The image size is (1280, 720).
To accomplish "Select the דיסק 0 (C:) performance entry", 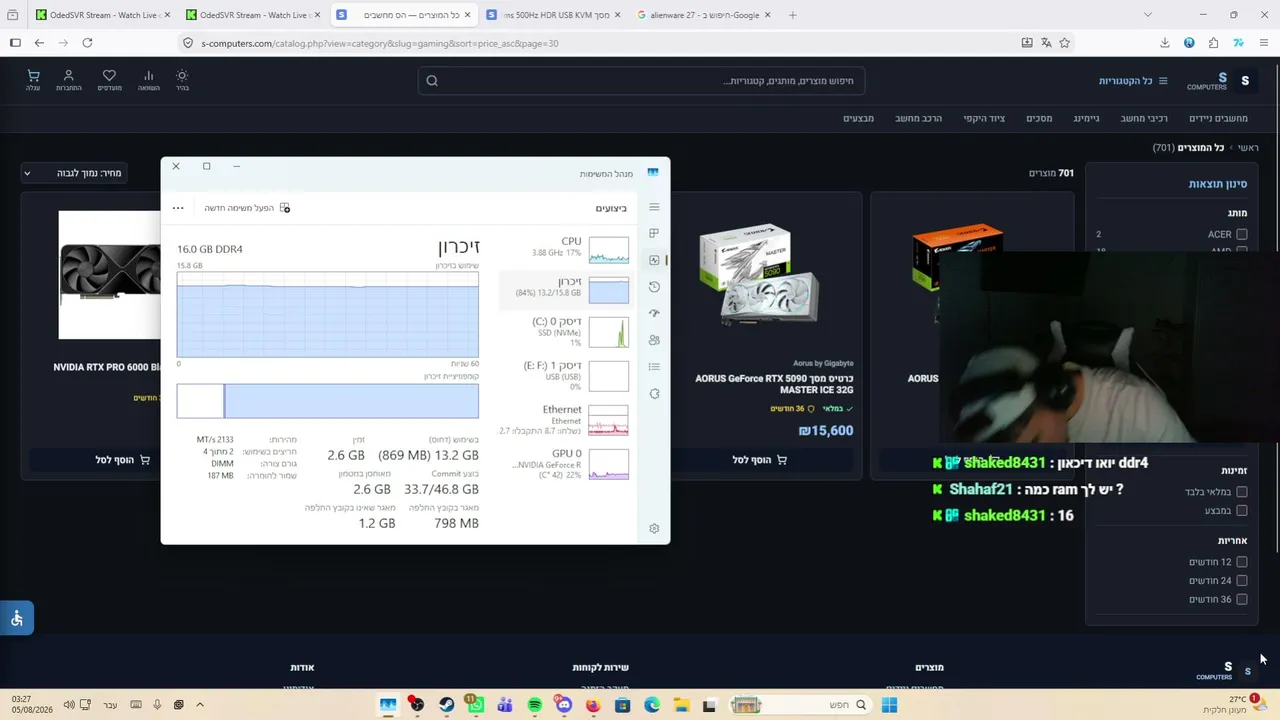I will [x=566, y=331].
